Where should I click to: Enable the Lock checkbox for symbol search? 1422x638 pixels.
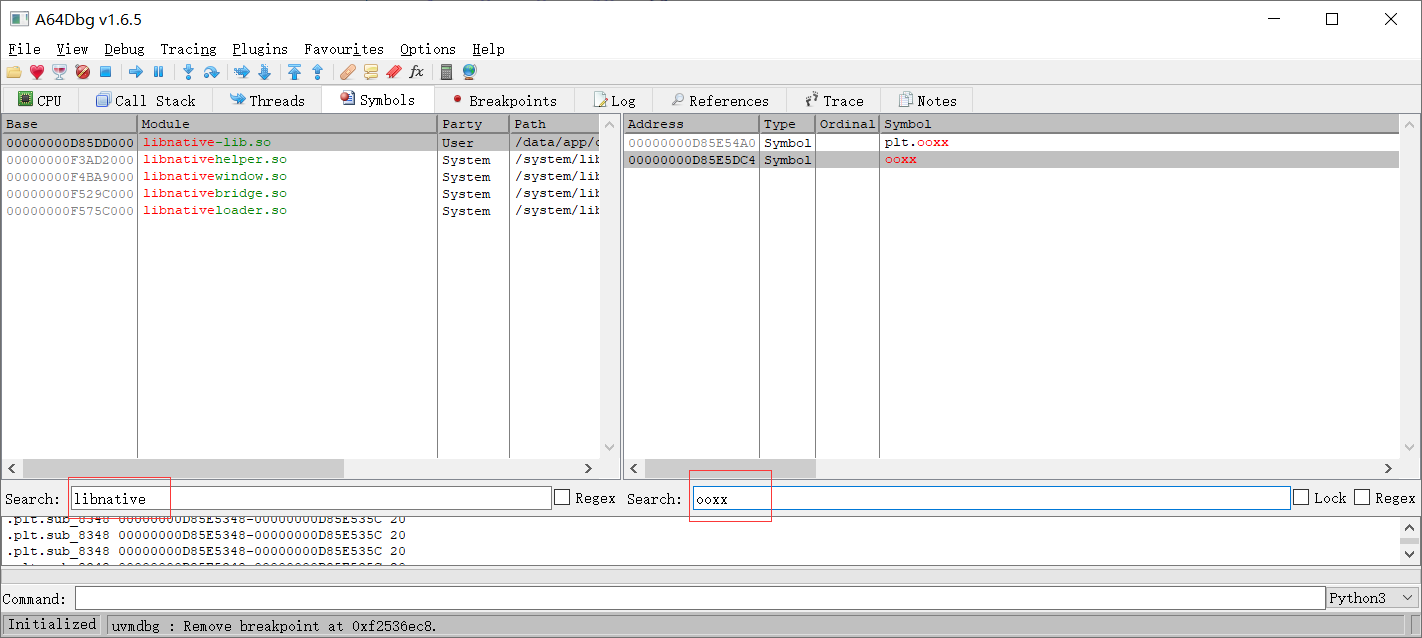pyautogui.click(x=1301, y=497)
